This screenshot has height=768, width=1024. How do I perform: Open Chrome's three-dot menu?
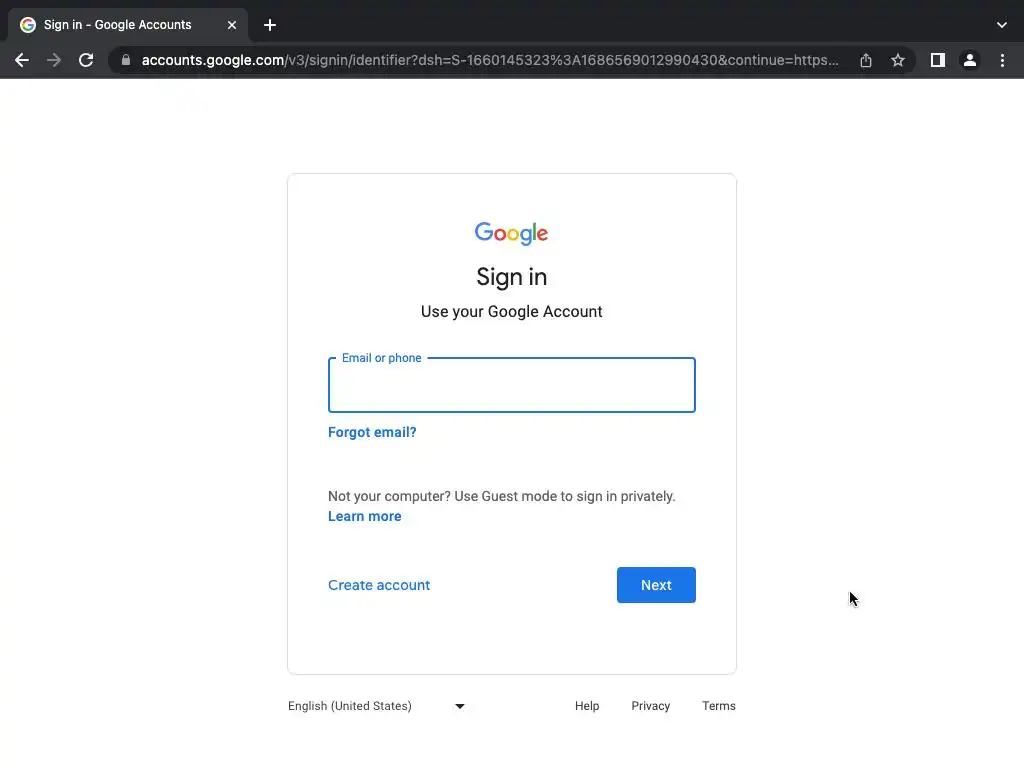coord(1002,60)
